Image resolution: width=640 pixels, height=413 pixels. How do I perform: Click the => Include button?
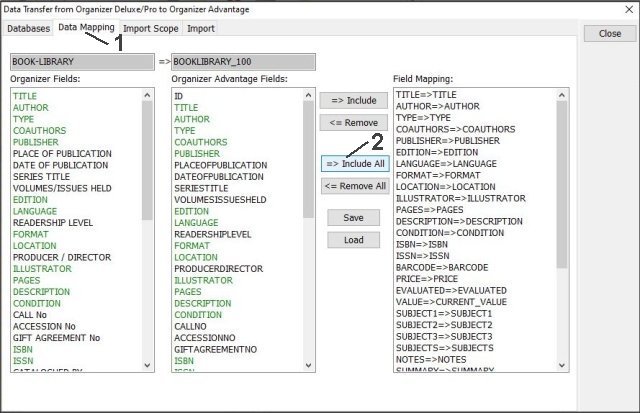pyautogui.click(x=353, y=100)
